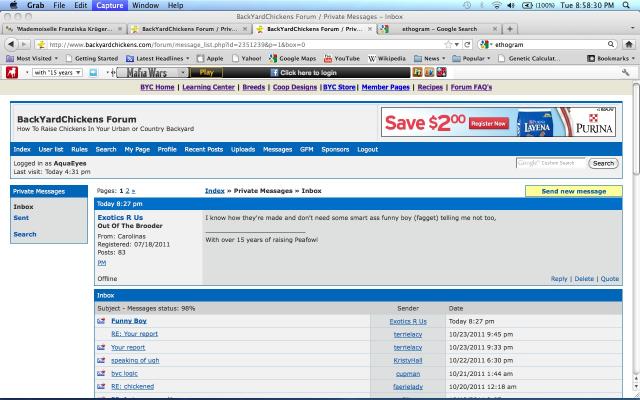Click the Send new message button
Screen dimensions: 640x400
tap(573, 190)
